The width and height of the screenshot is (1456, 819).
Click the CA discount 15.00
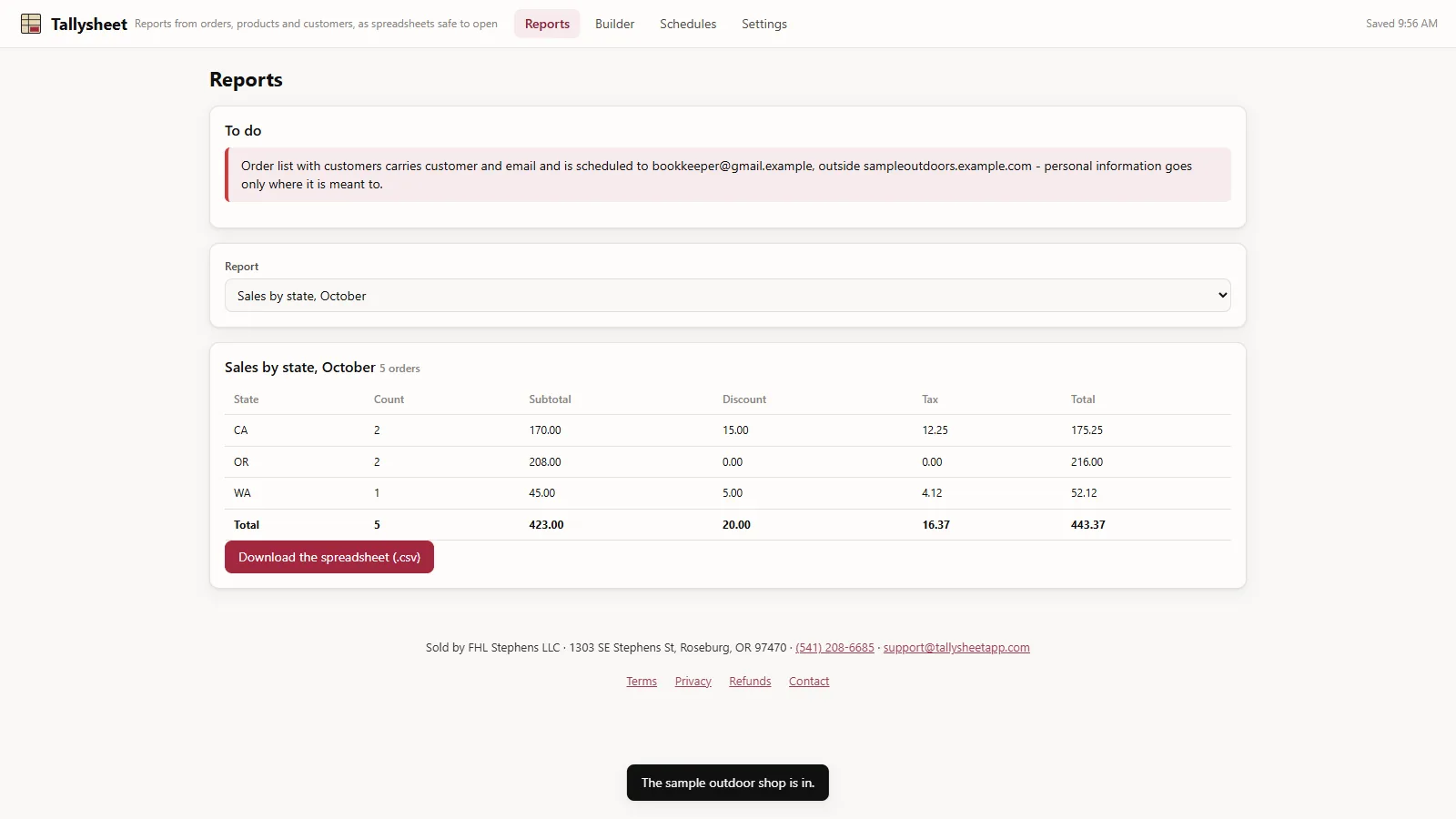735,430
